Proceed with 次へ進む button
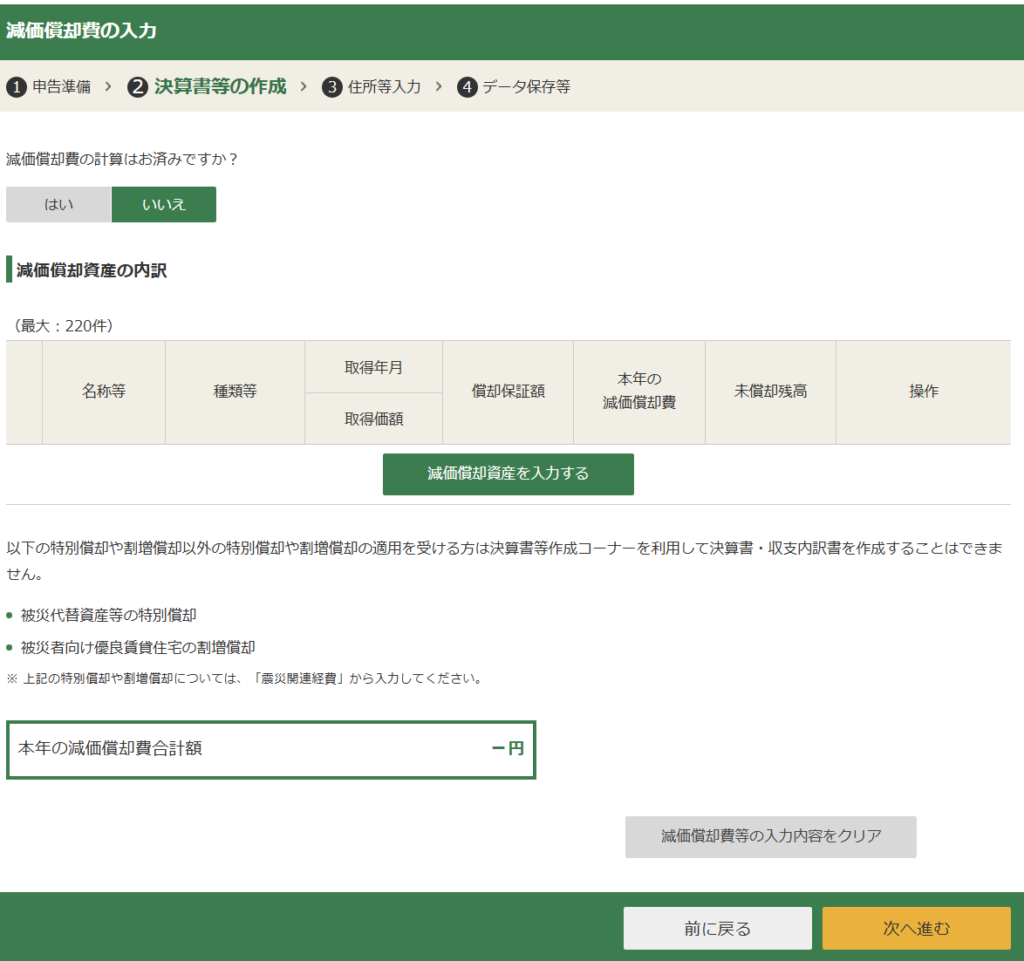The height and width of the screenshot is (961, 1024). click(916, 928)
